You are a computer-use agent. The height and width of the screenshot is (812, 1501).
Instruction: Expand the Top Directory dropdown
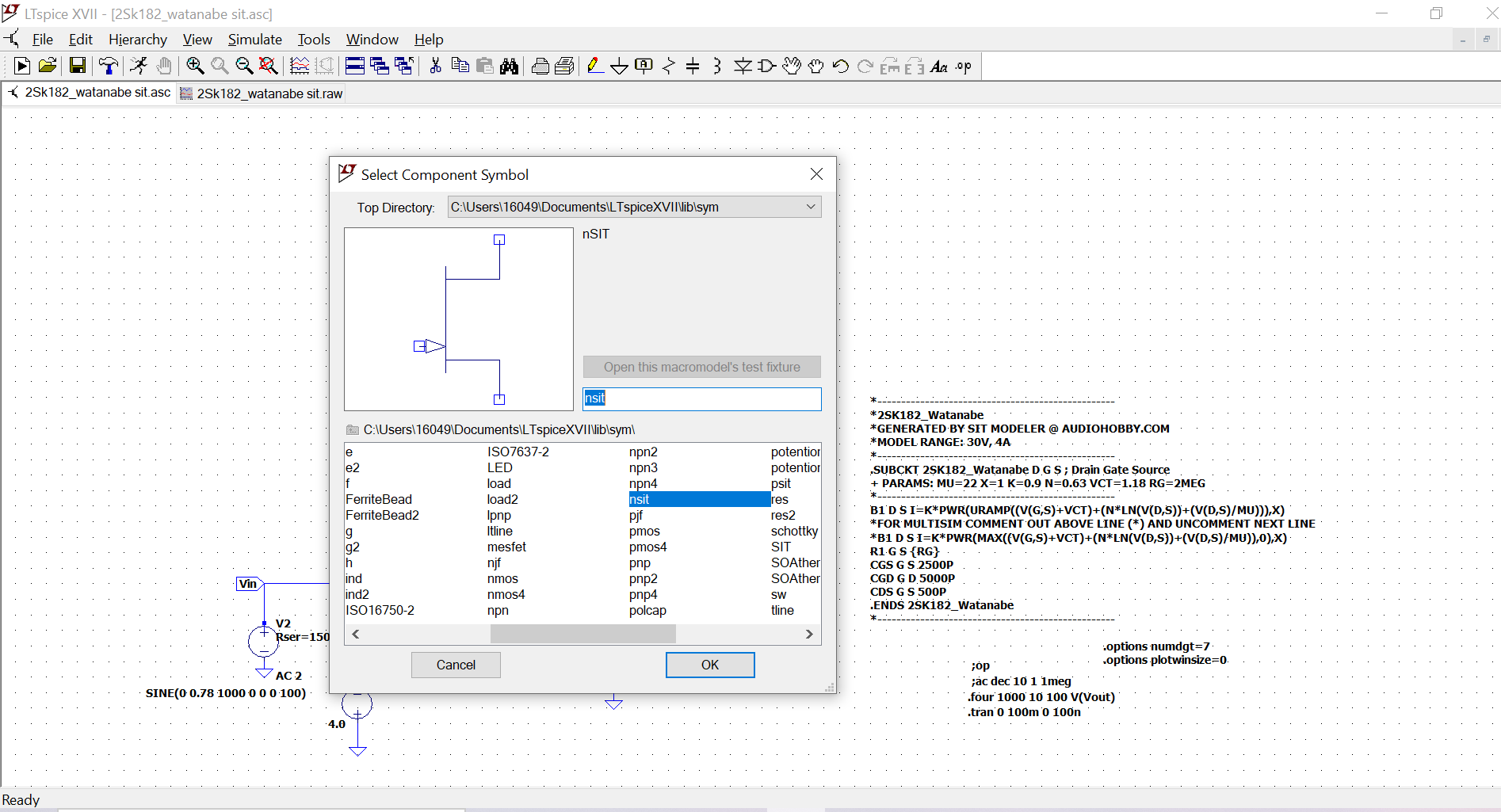tap(811, 207)
